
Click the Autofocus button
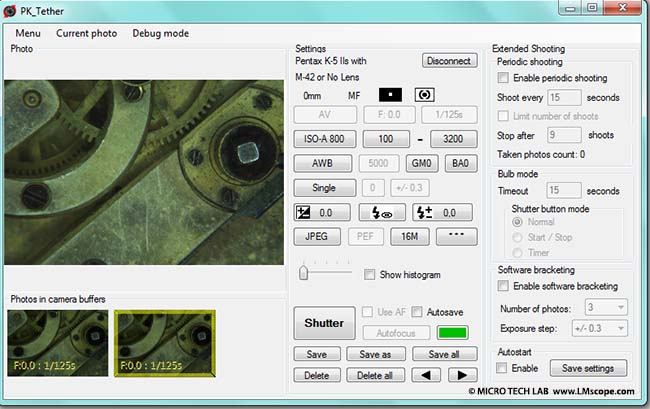[x=396, y=333]
